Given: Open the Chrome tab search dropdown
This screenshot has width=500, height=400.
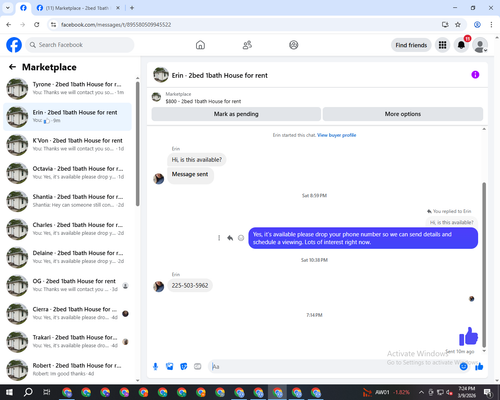Looking at the screenshot, I should click(8, 8).
